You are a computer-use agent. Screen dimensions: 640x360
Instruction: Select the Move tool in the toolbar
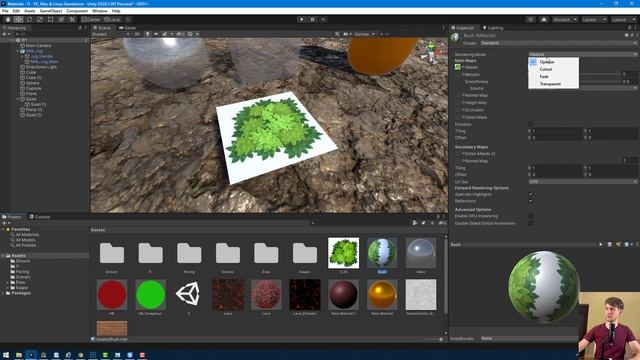point(18,19)
